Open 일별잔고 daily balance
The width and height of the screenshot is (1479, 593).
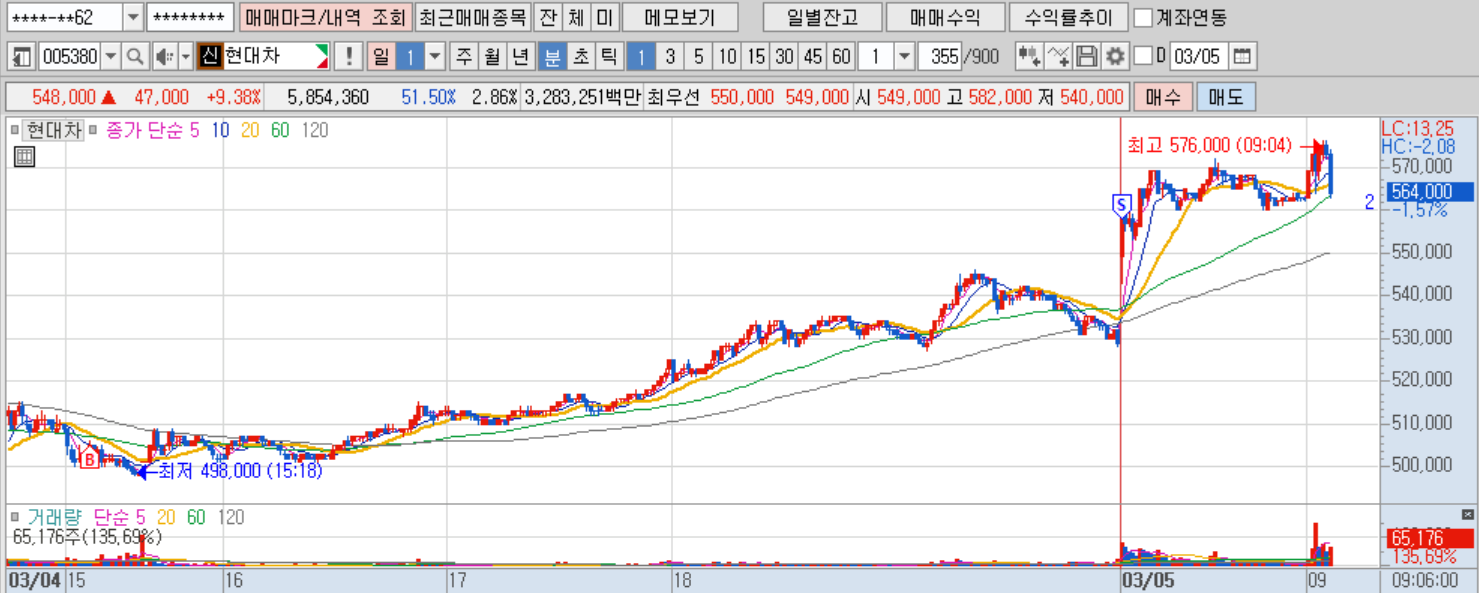tap(822, 17)
